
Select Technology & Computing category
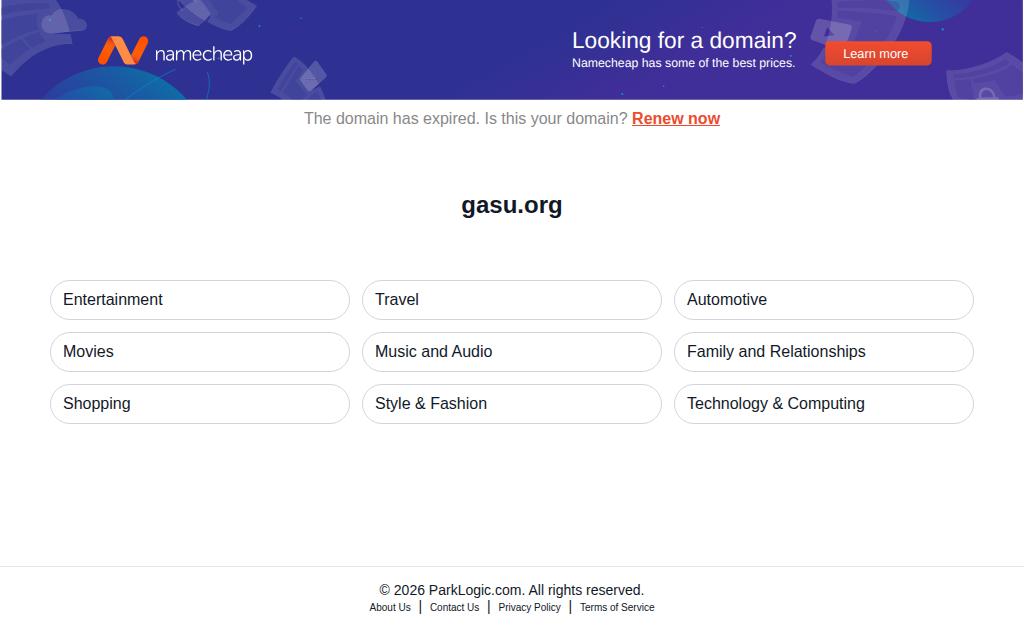tap(824, 404)
